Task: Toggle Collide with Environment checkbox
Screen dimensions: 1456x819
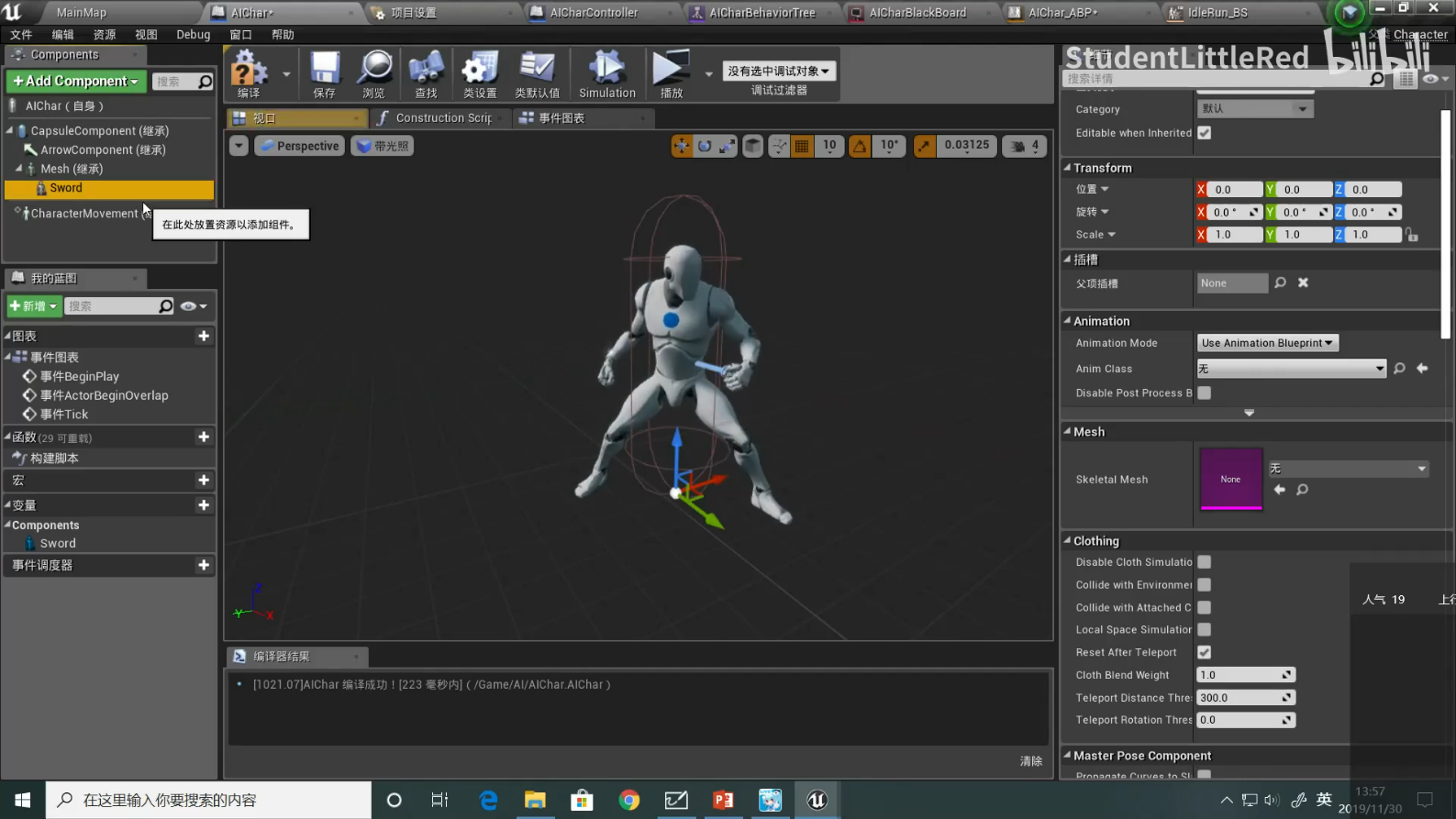Action: tap(1205, 584)
